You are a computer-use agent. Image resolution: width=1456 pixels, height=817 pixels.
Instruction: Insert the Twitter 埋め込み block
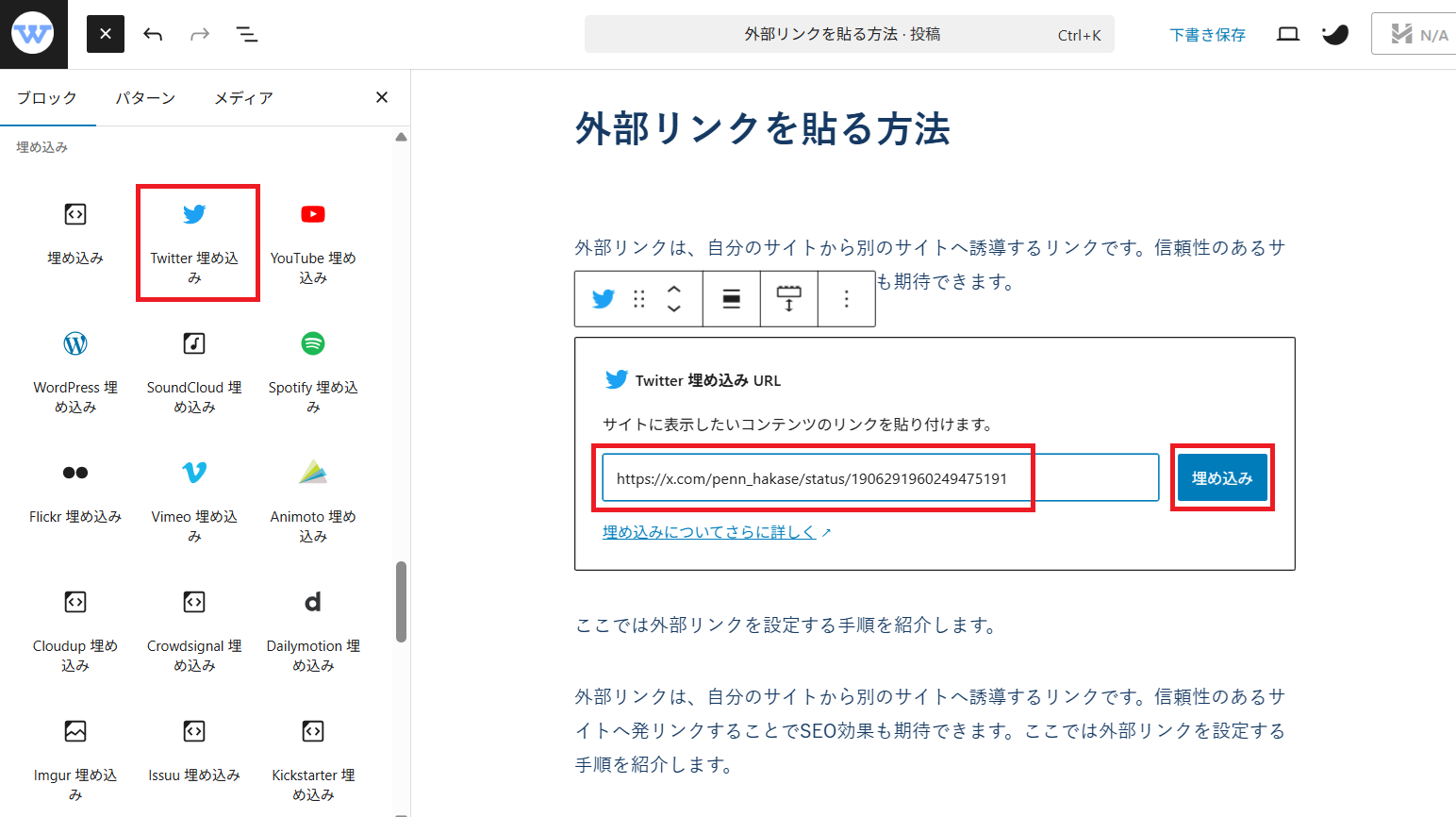click(194, 243)
